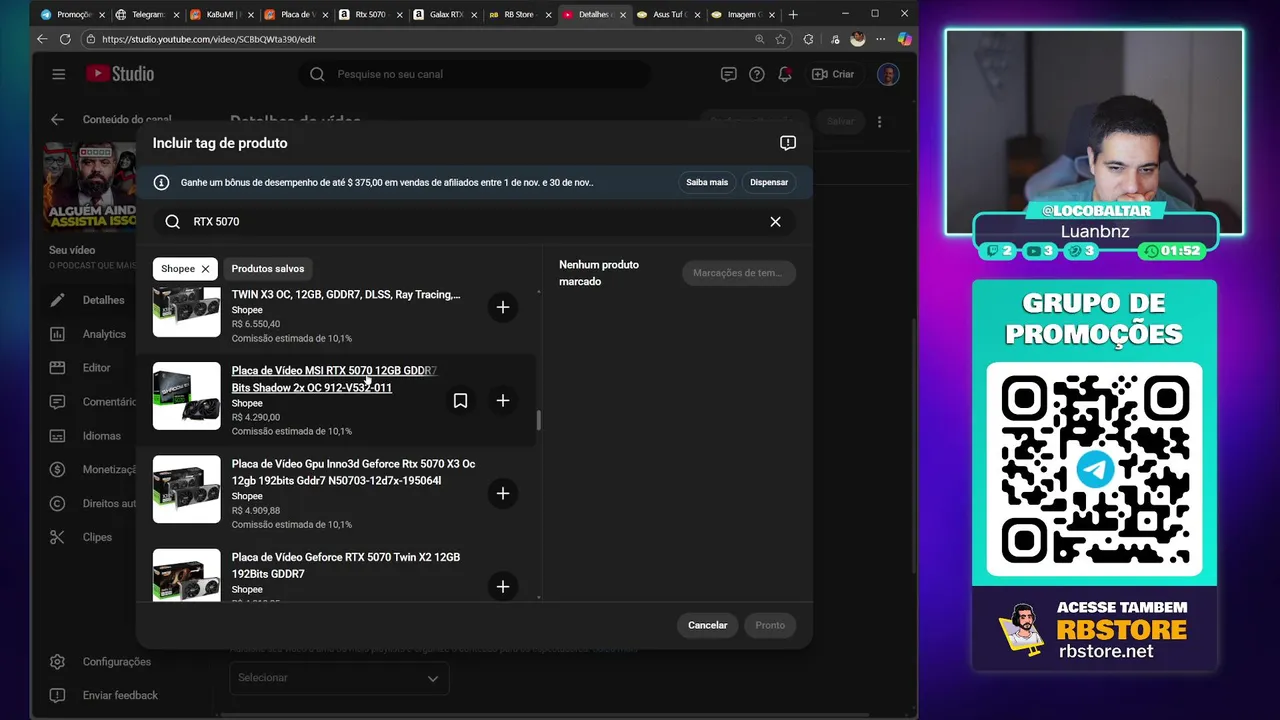Expand the Selecionar dropdown below the dialog
Screen dimensions: 1280x720
(339, 678)
